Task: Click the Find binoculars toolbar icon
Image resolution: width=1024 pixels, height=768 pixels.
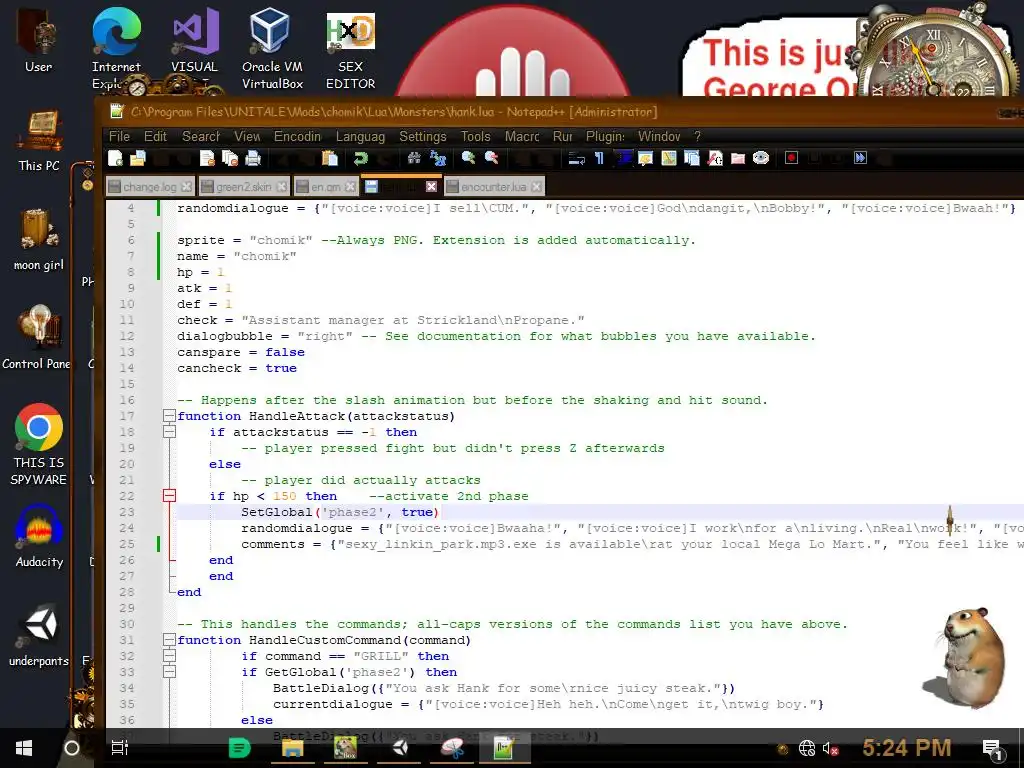Action: (414, 158)
